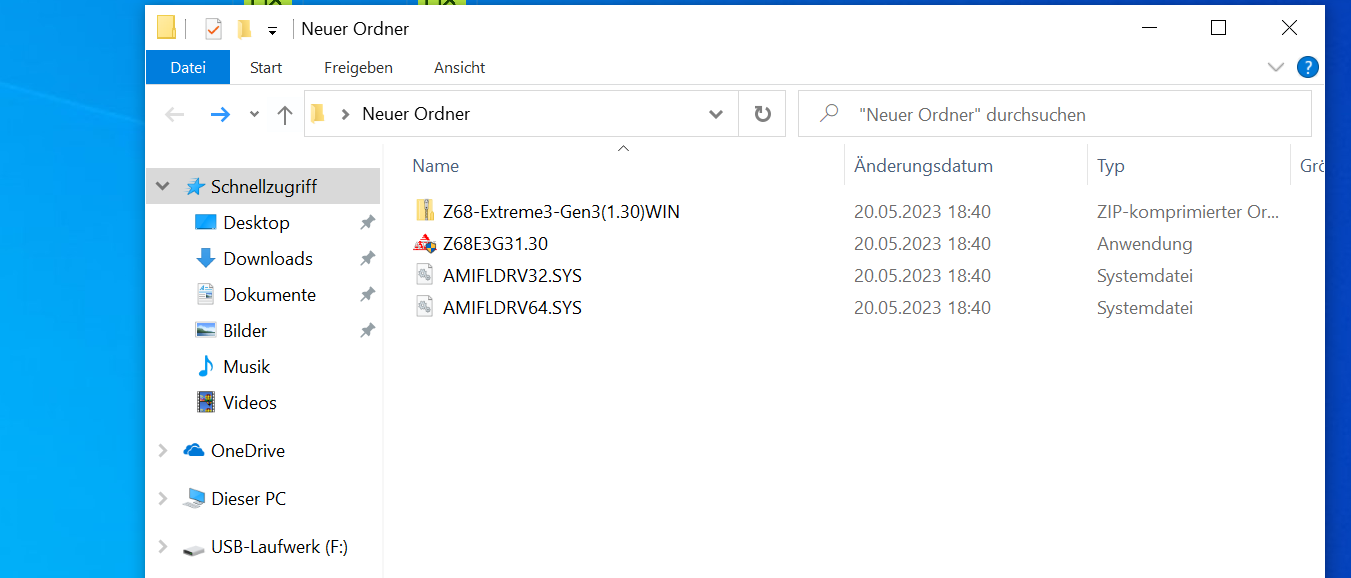Open the Datei tab
The width and height of the screenshot is (1351, 578).
188,68
